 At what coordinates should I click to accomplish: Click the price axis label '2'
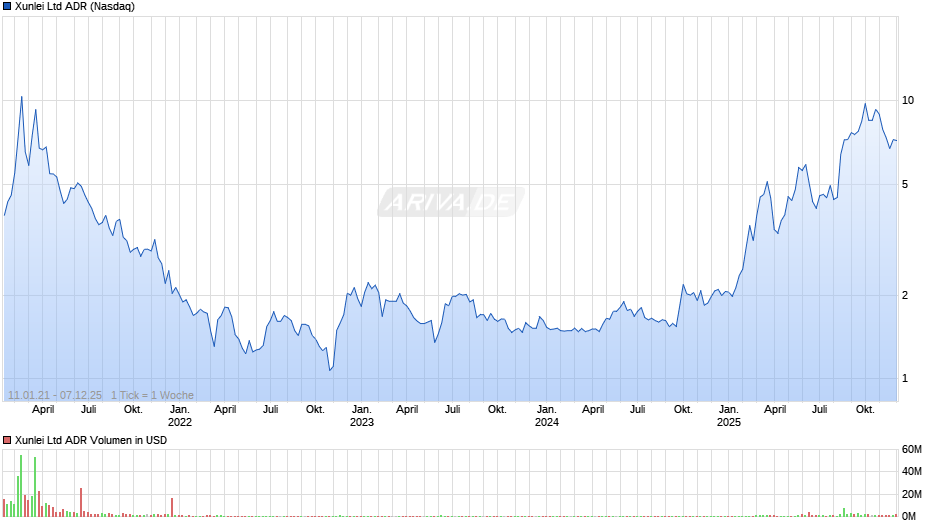coord(905,295)
